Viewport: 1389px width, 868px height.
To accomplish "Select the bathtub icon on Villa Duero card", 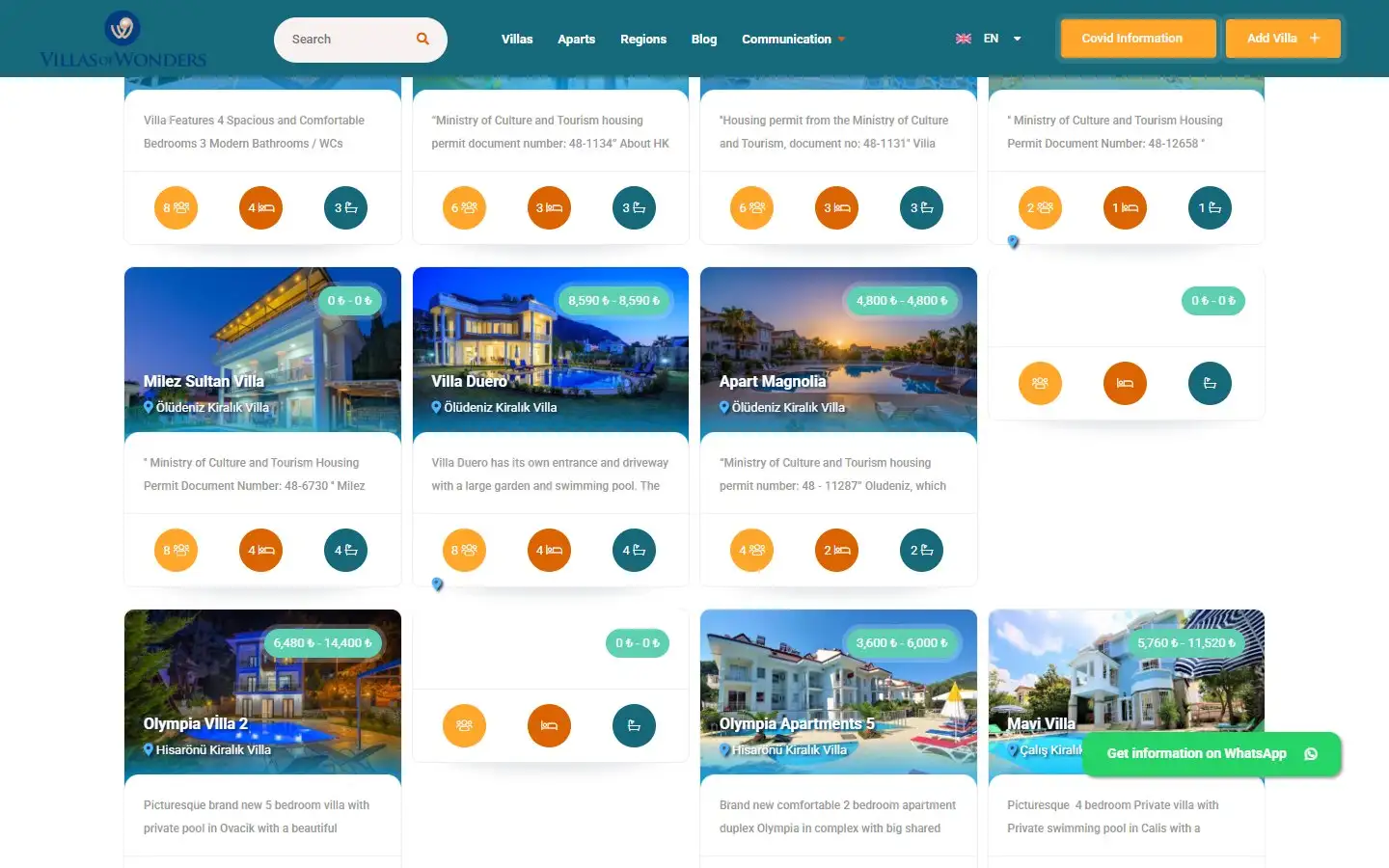I will [634, 551].
